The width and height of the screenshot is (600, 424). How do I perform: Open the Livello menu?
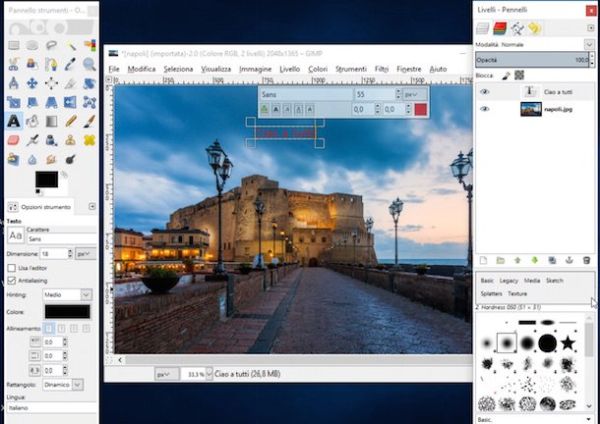click(x=289, y=69)
